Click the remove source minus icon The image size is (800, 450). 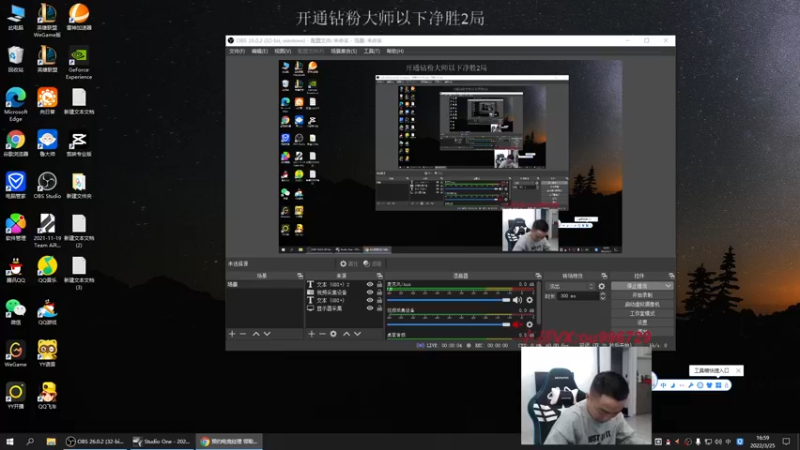[322, 334]
